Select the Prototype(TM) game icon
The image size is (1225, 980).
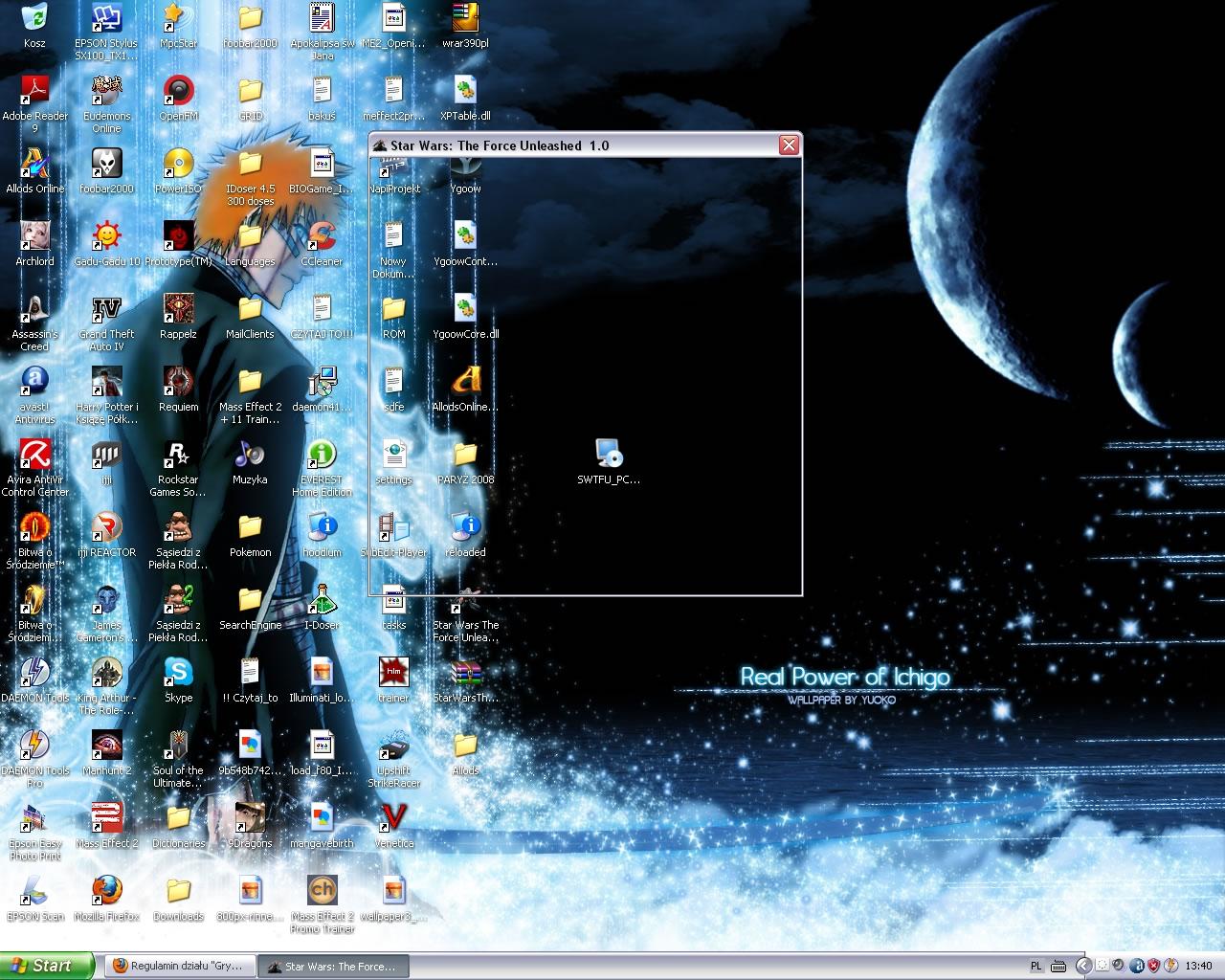(178, 244)
